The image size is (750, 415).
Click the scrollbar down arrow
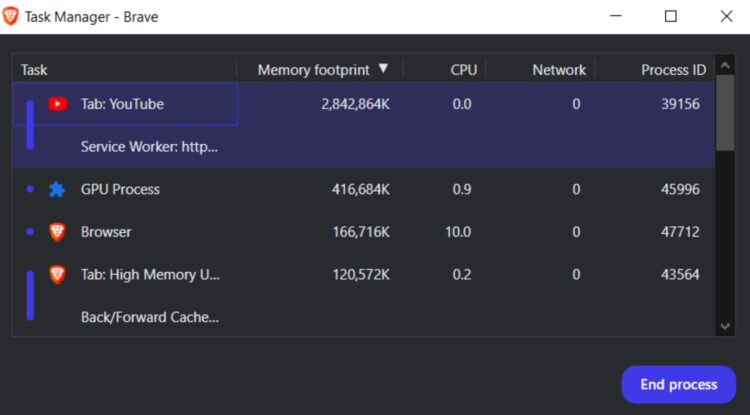[x=725, y=327]
